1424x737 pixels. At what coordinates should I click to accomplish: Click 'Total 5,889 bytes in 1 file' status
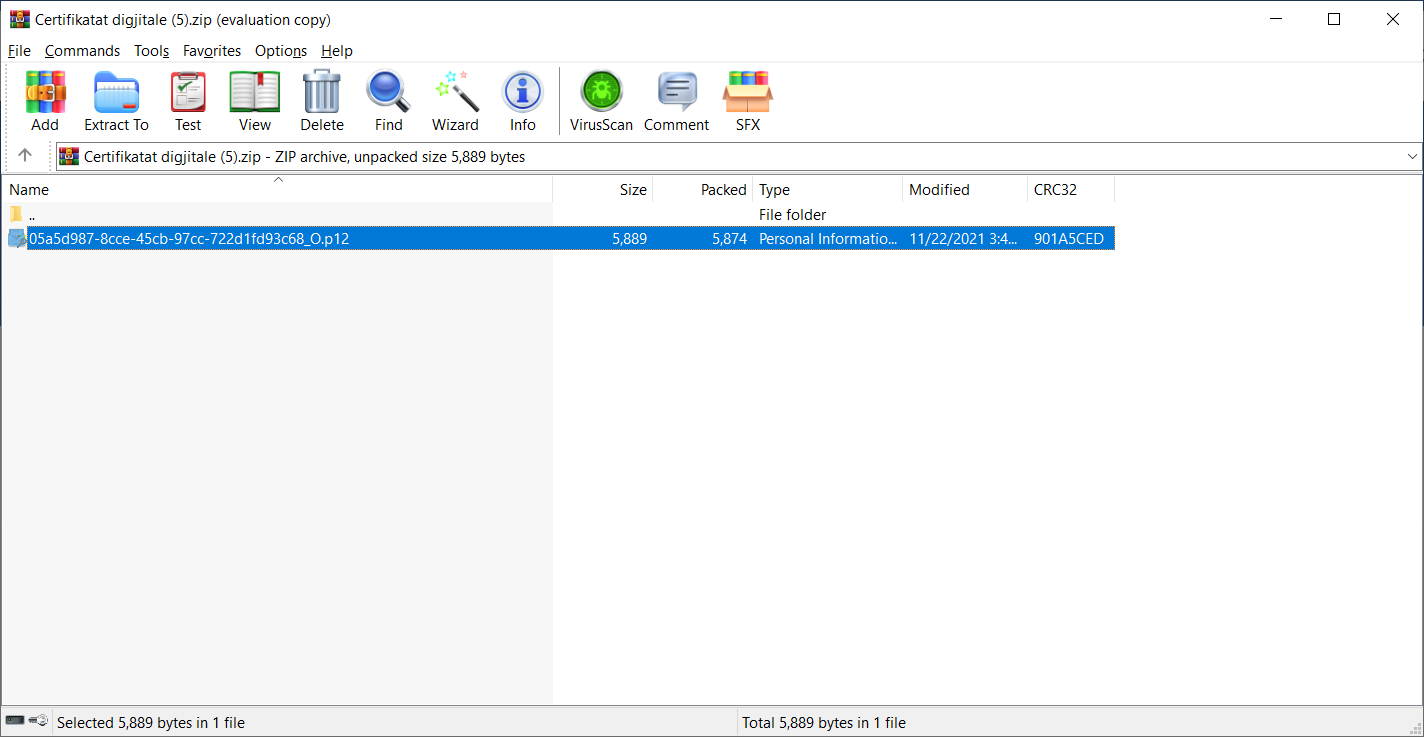[x=824, y=722]
